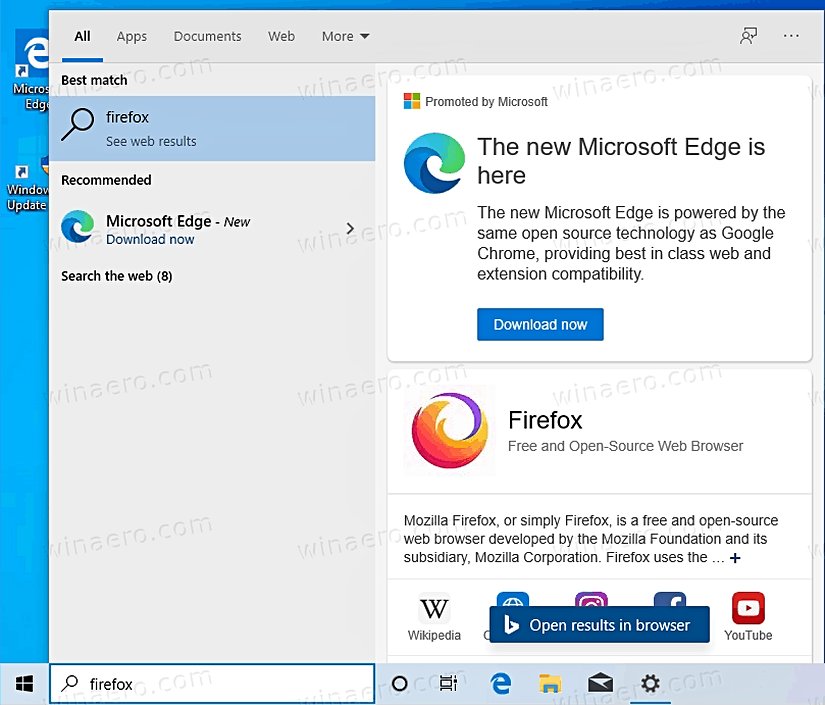This screenshot has height=705, width=825.
Task: Switch to the Apps search tab
Action: 131,36
